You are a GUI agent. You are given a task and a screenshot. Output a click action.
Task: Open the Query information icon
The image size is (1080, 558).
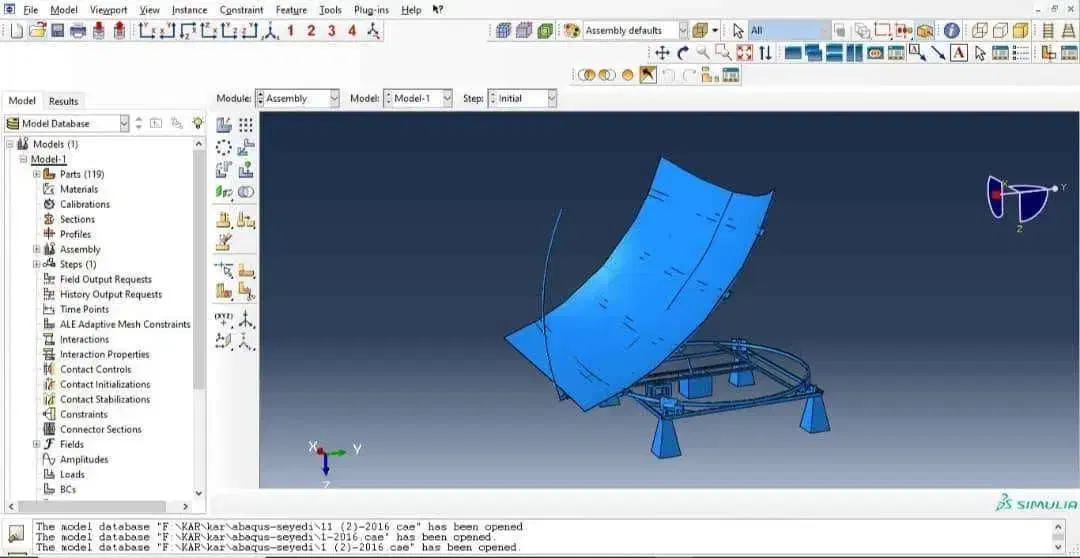(951, 30)
